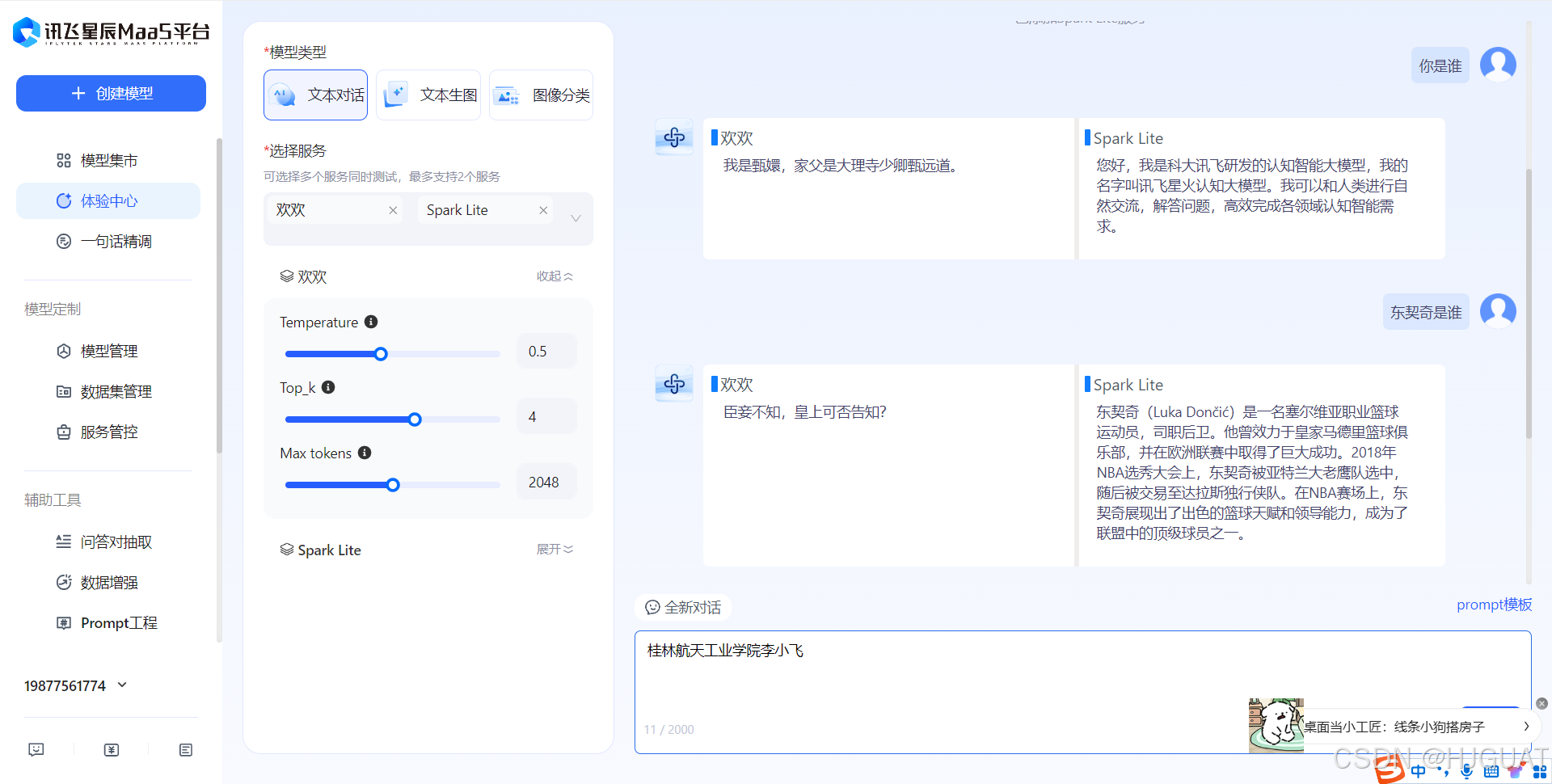1552x784 pixels.
Task: Open 体验中心 in the sidebar
Action: [x=108, y=200]
